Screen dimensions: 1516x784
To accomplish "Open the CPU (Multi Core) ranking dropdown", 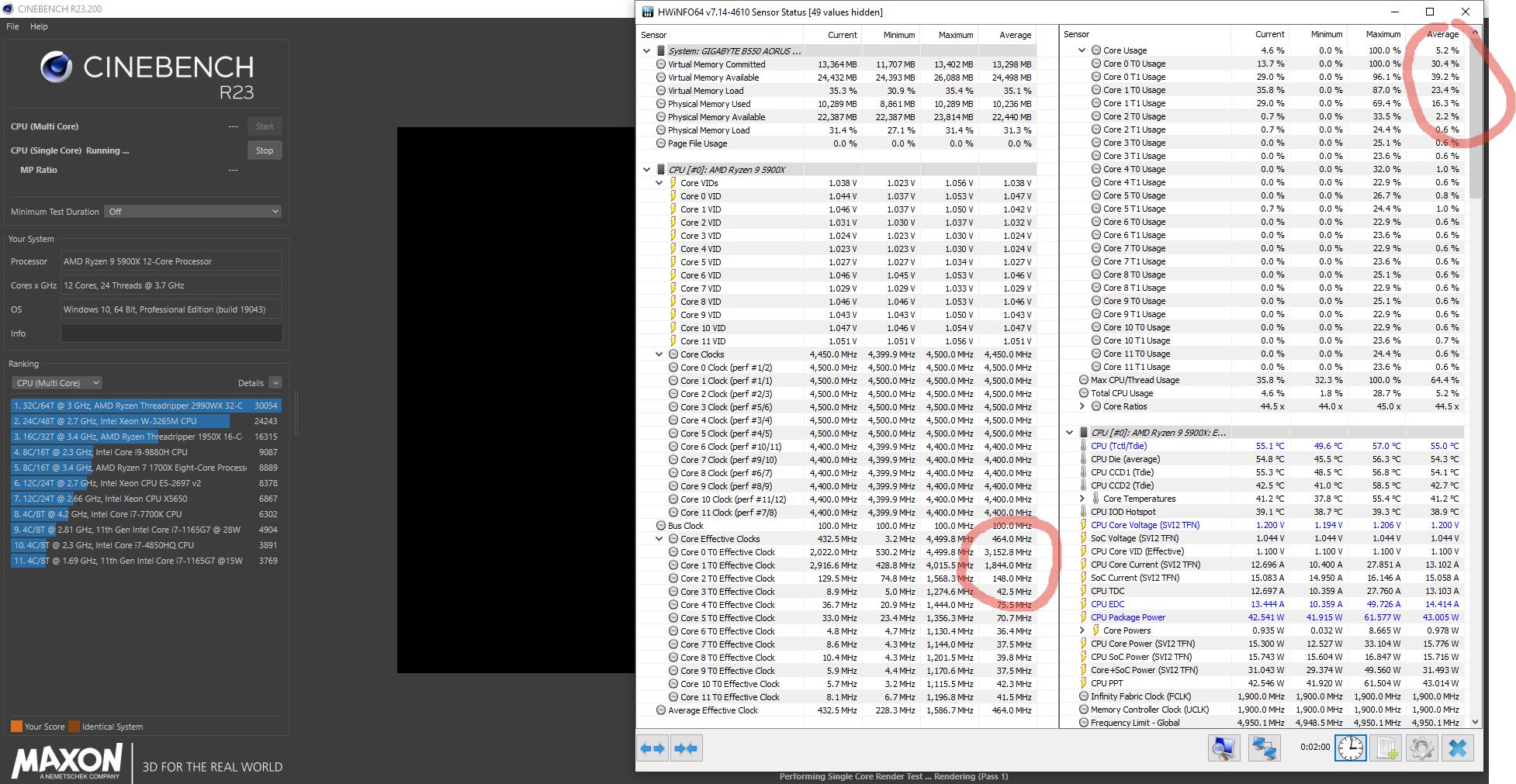I will click(x=57, y=383).
